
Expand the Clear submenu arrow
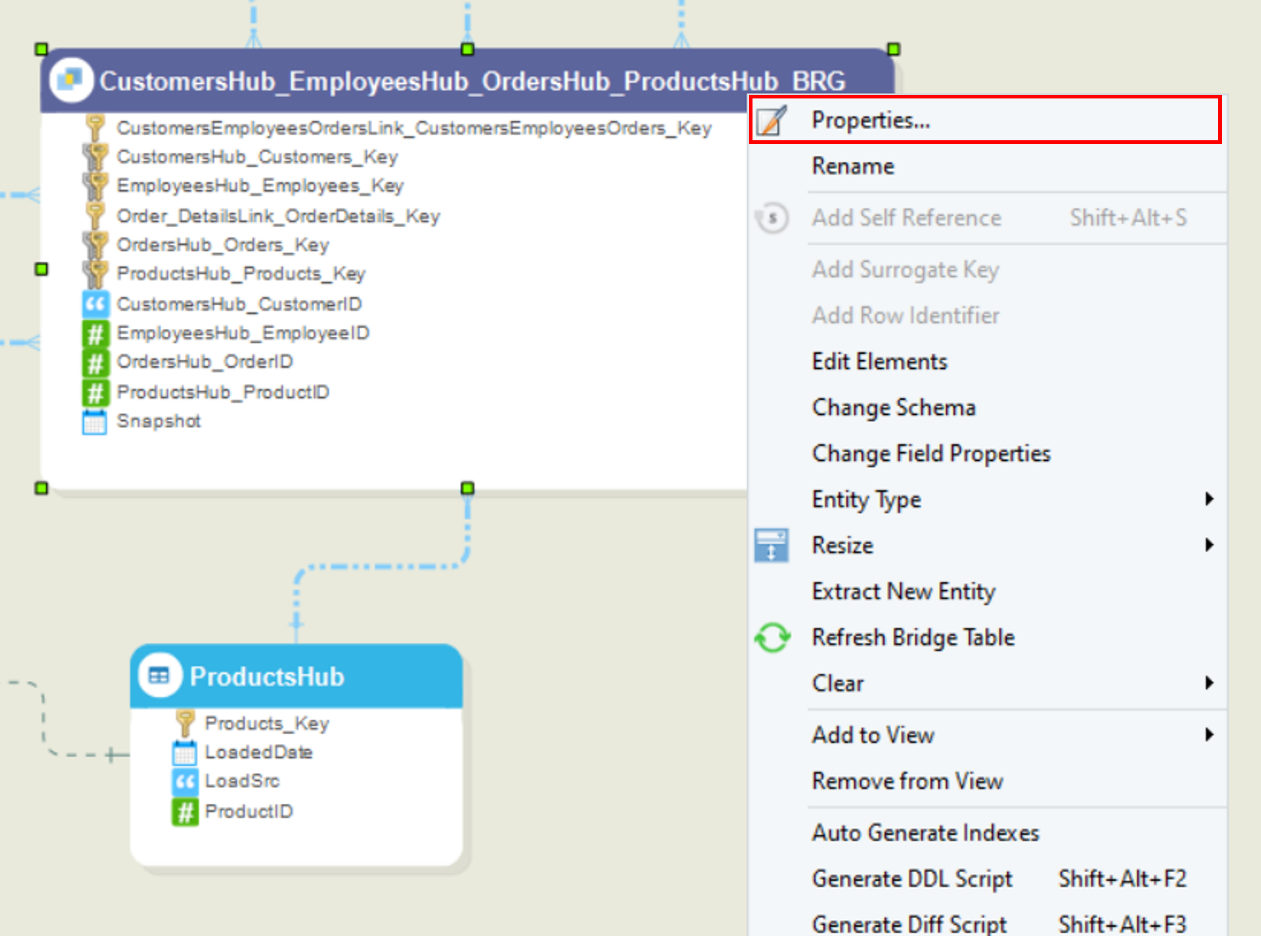pyautogui.click(x=1209, y=683)
